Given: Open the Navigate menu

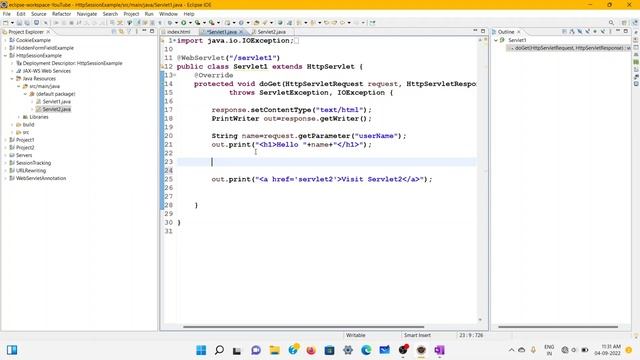Looking at the screenshot, I should tap(87, 14).
